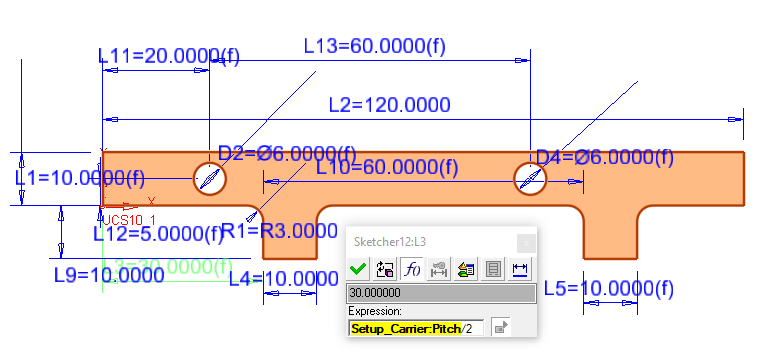Click the left hole circle D2
Image resolution: width=772 pixels, height=363 pixels.
point(210,178)
